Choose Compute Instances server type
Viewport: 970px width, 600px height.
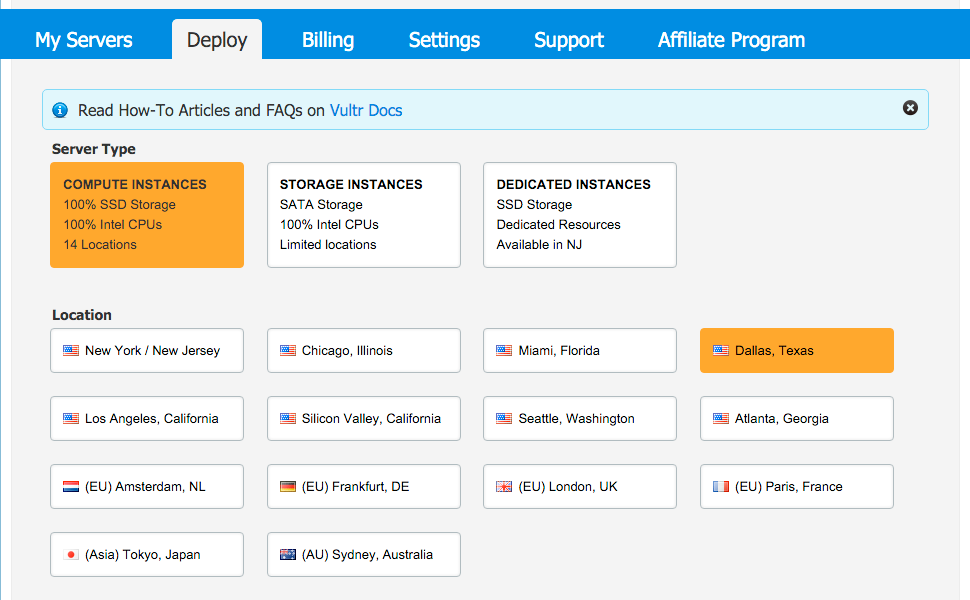click(x=146, y=215)
